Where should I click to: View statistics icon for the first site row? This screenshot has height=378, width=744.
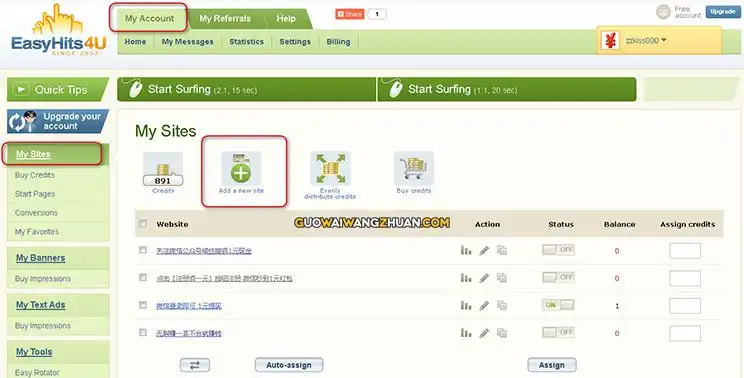pyautogui.click(x=466, y=250)
